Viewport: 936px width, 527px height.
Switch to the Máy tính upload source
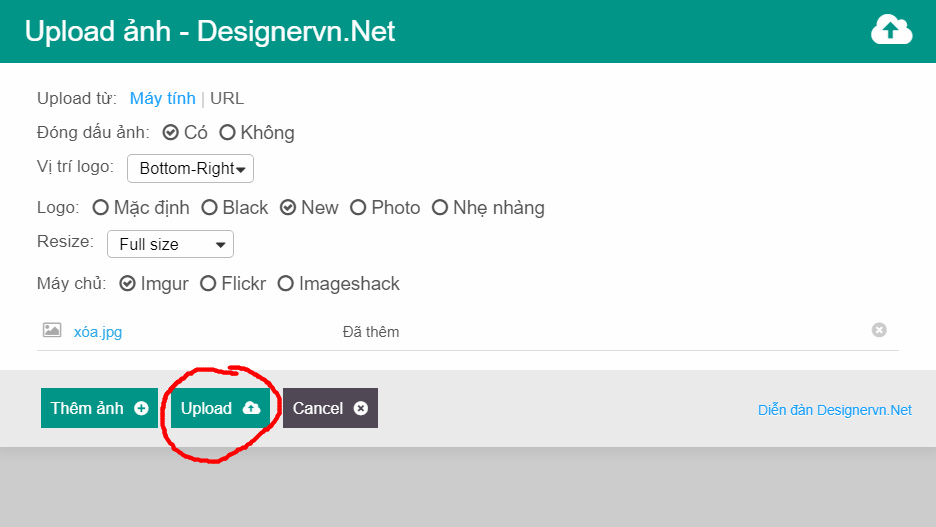162,98
